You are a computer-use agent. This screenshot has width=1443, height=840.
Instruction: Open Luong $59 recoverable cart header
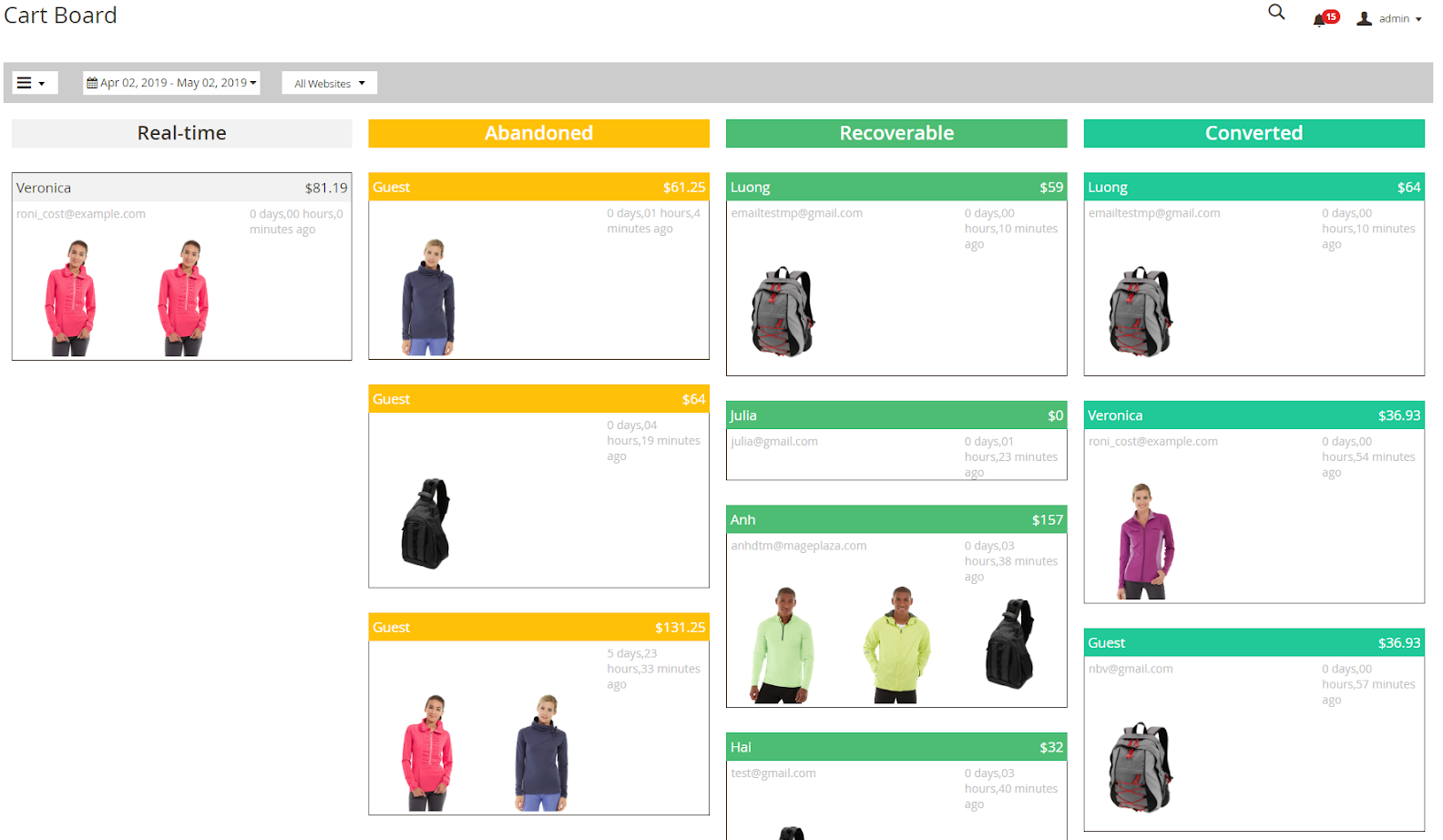[896, 187]
